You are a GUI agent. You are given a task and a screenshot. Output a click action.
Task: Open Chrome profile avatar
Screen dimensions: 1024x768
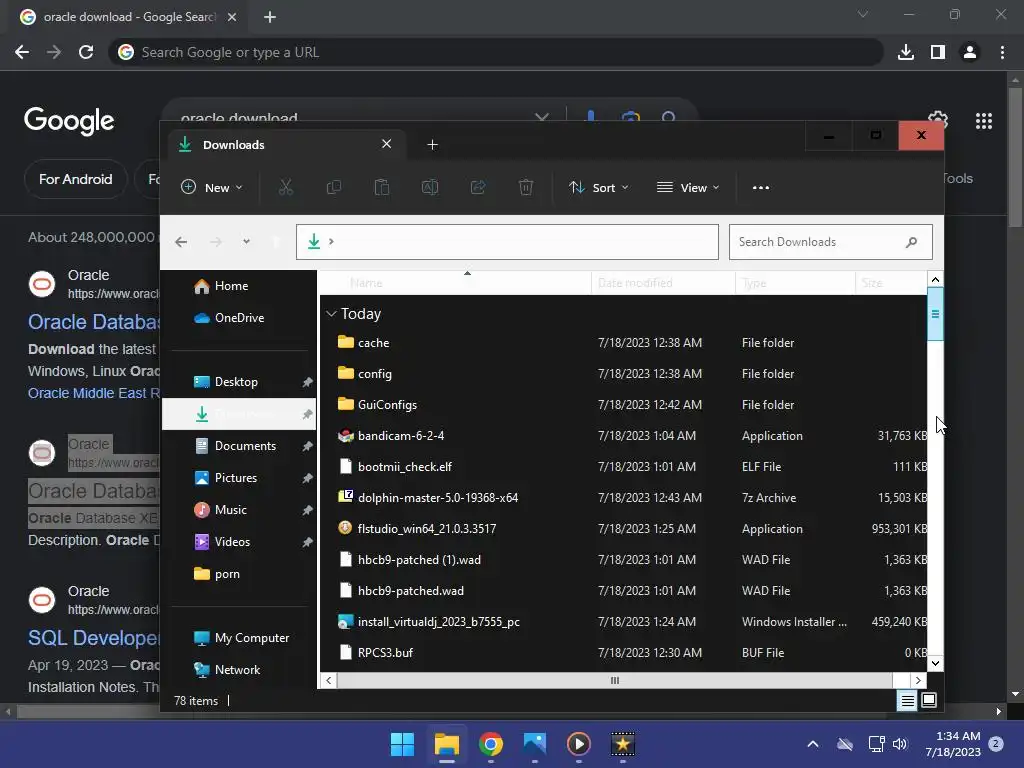(x=970, y=52)
